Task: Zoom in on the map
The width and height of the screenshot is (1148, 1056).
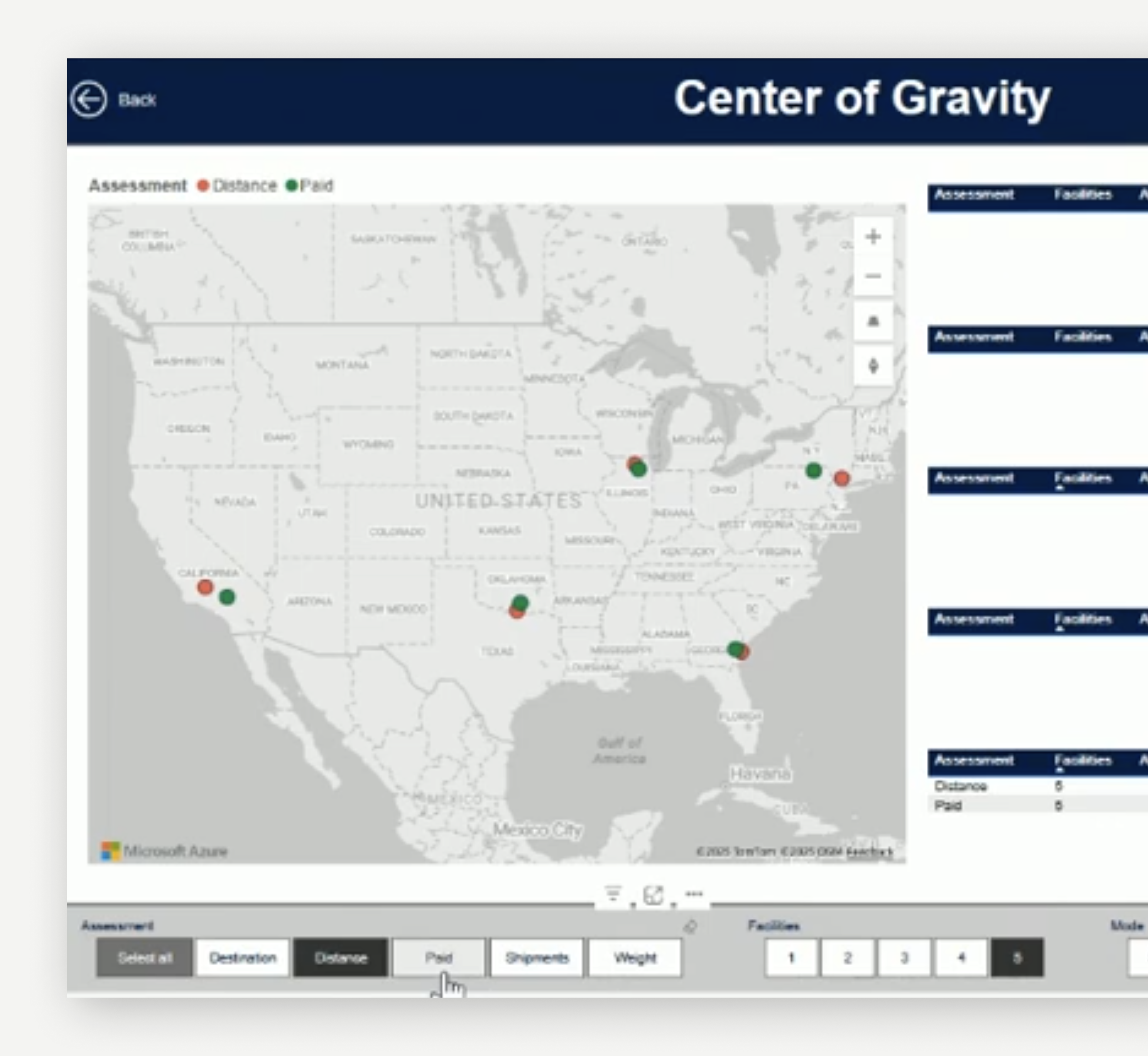Action: pos(873,237)
